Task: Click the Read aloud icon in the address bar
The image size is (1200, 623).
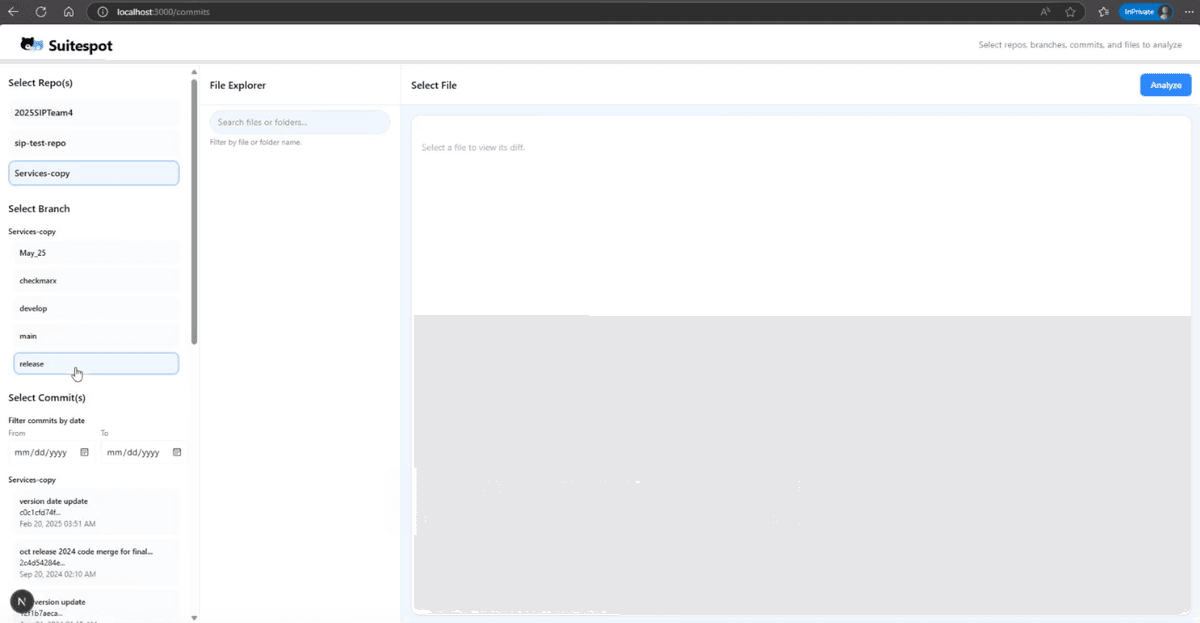Action: [1043, 11]
